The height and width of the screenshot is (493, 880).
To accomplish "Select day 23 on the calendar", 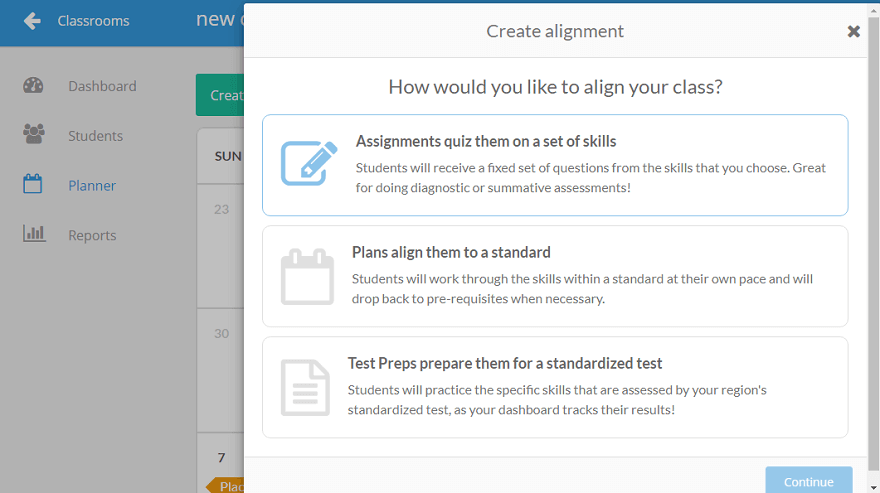I will [222, 209].
